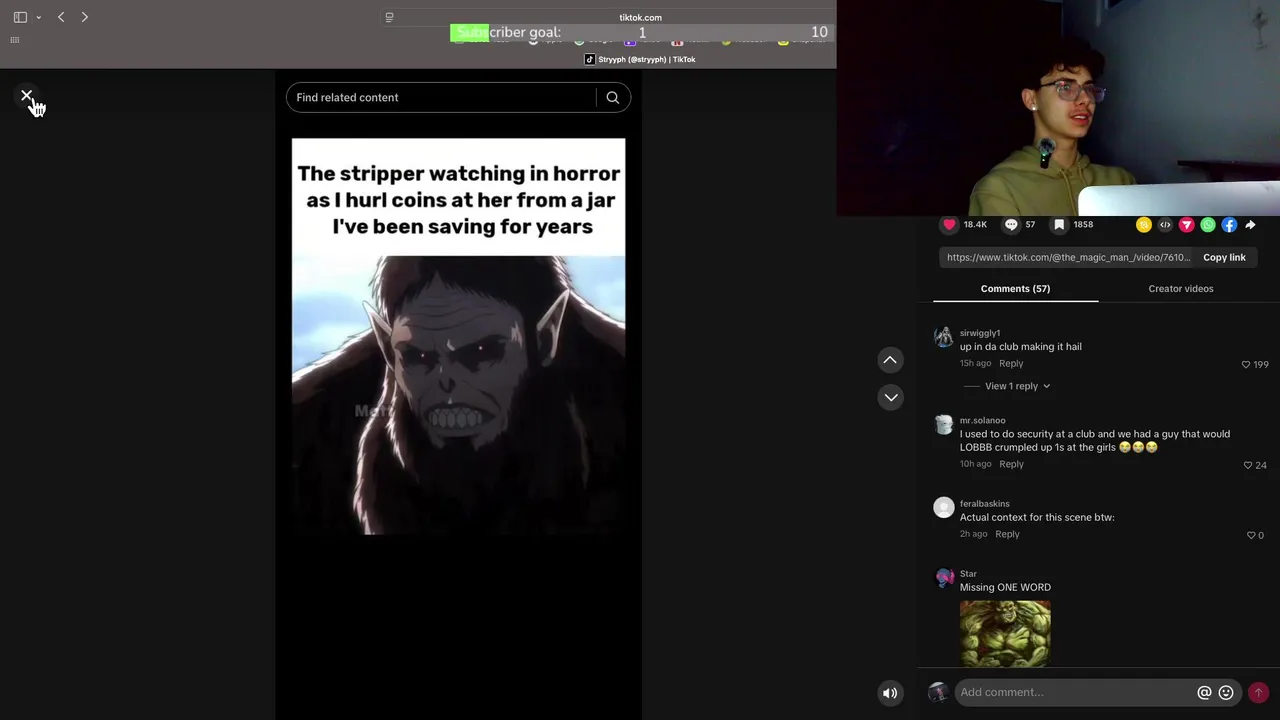Click username Star
The image size is (1280, 720).
tap(968, 574)
